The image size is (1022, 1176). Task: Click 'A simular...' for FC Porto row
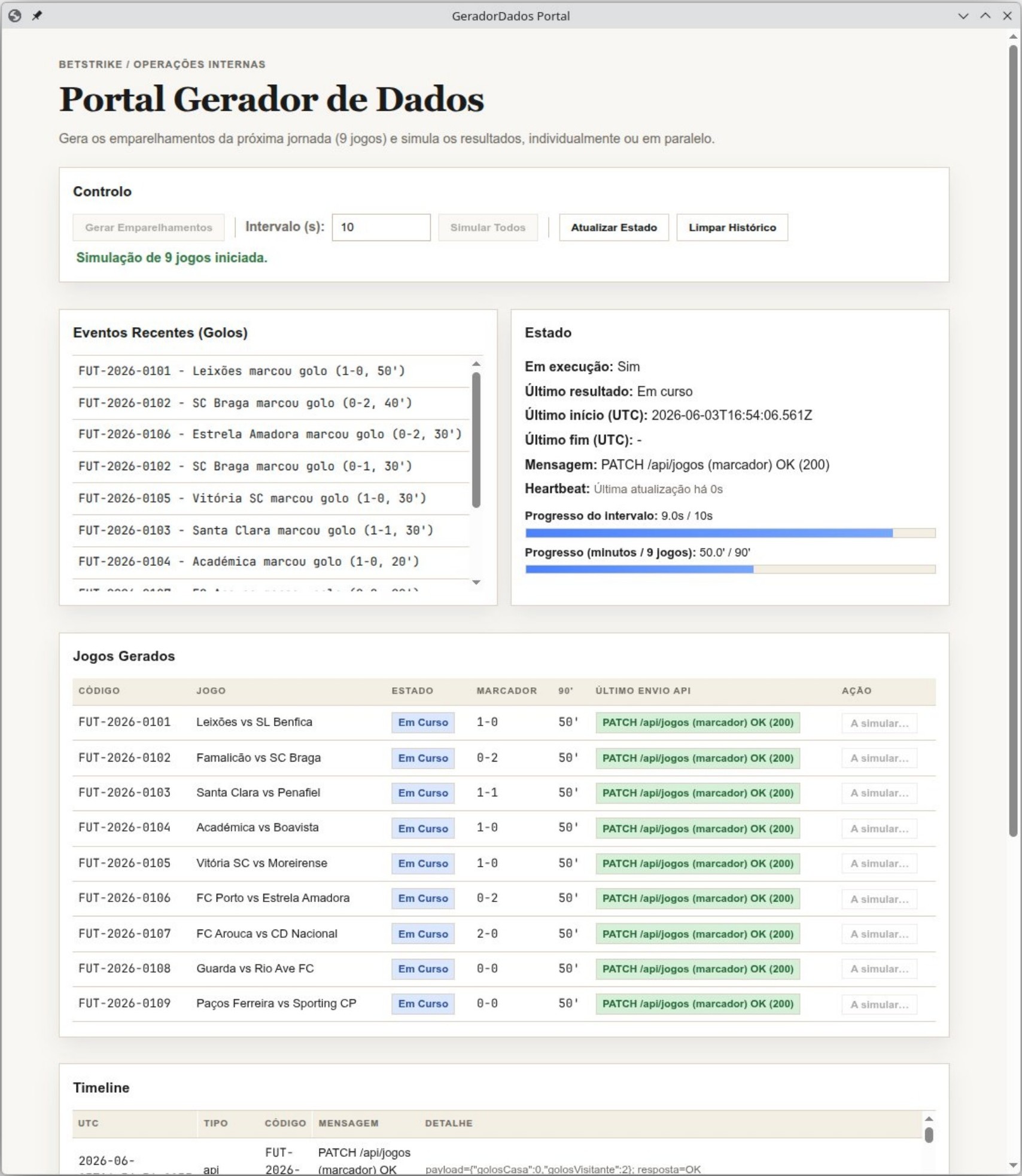pos(879,899)
